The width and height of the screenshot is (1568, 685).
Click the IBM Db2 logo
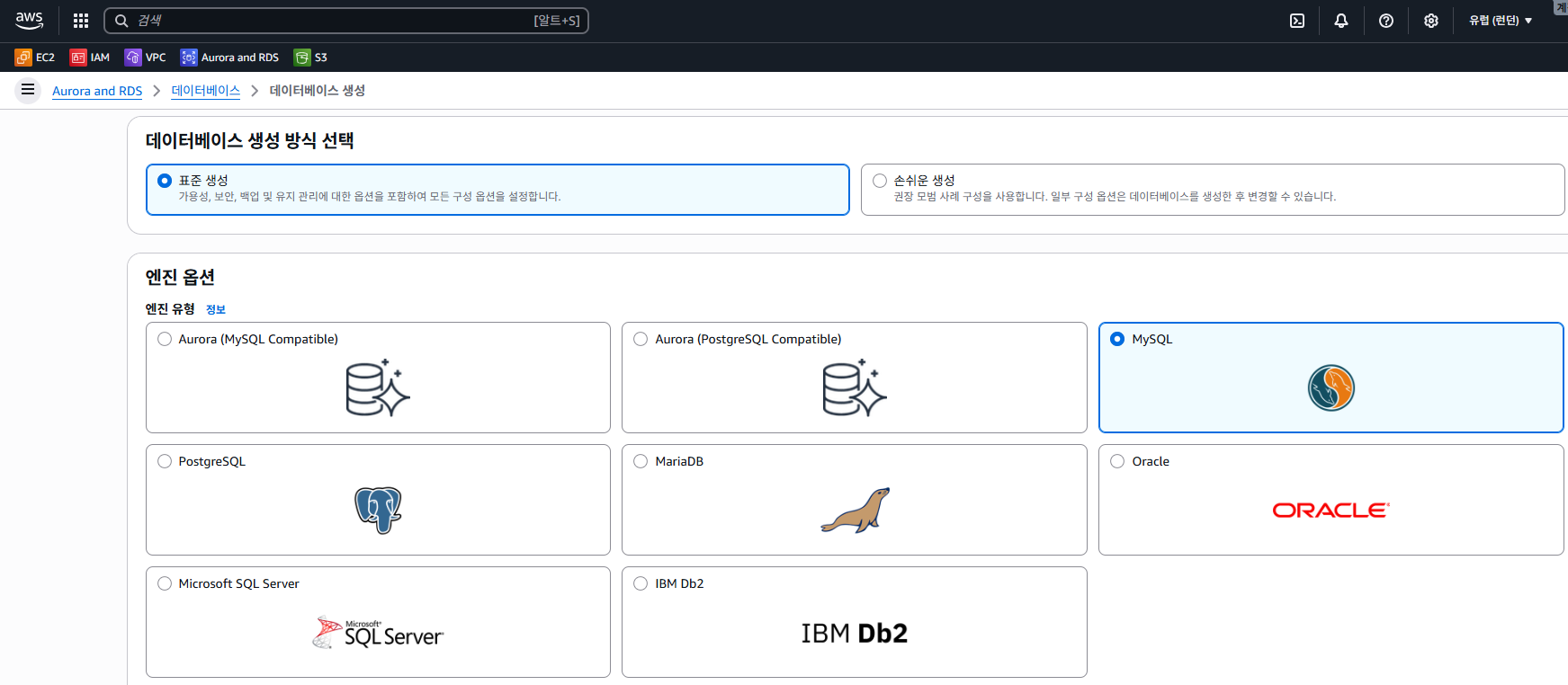pyautogui.click(x=855, y=633)
